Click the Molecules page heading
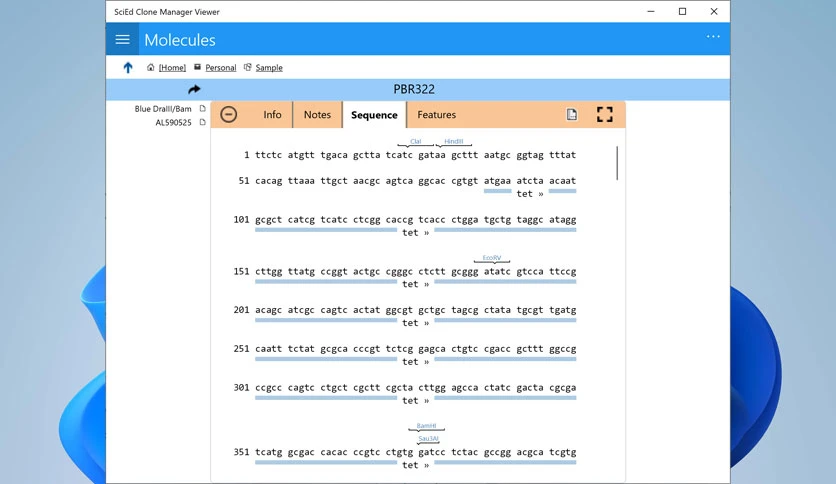This screenshot has height=484, width=836. [x=180, y=40]
